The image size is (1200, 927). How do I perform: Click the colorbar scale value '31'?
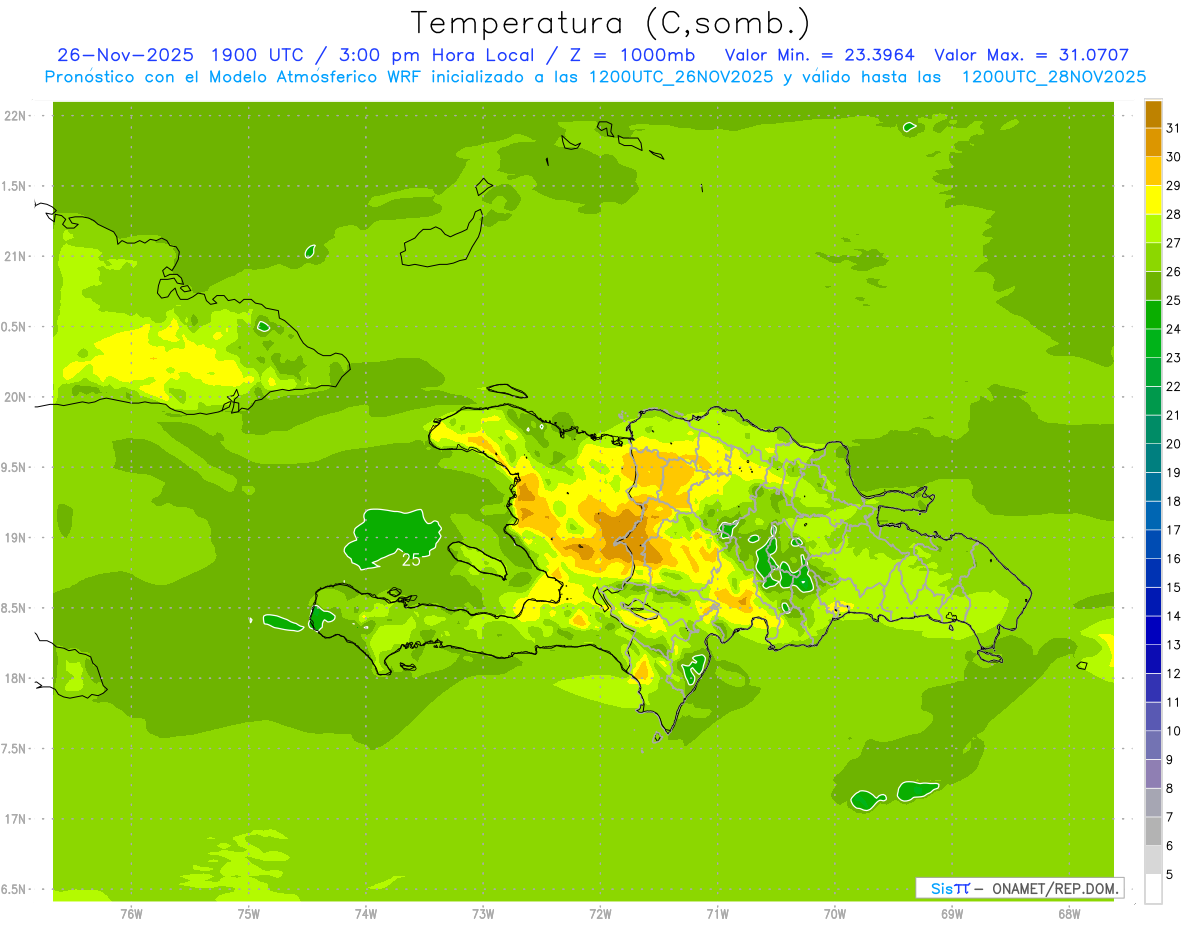1174,128
